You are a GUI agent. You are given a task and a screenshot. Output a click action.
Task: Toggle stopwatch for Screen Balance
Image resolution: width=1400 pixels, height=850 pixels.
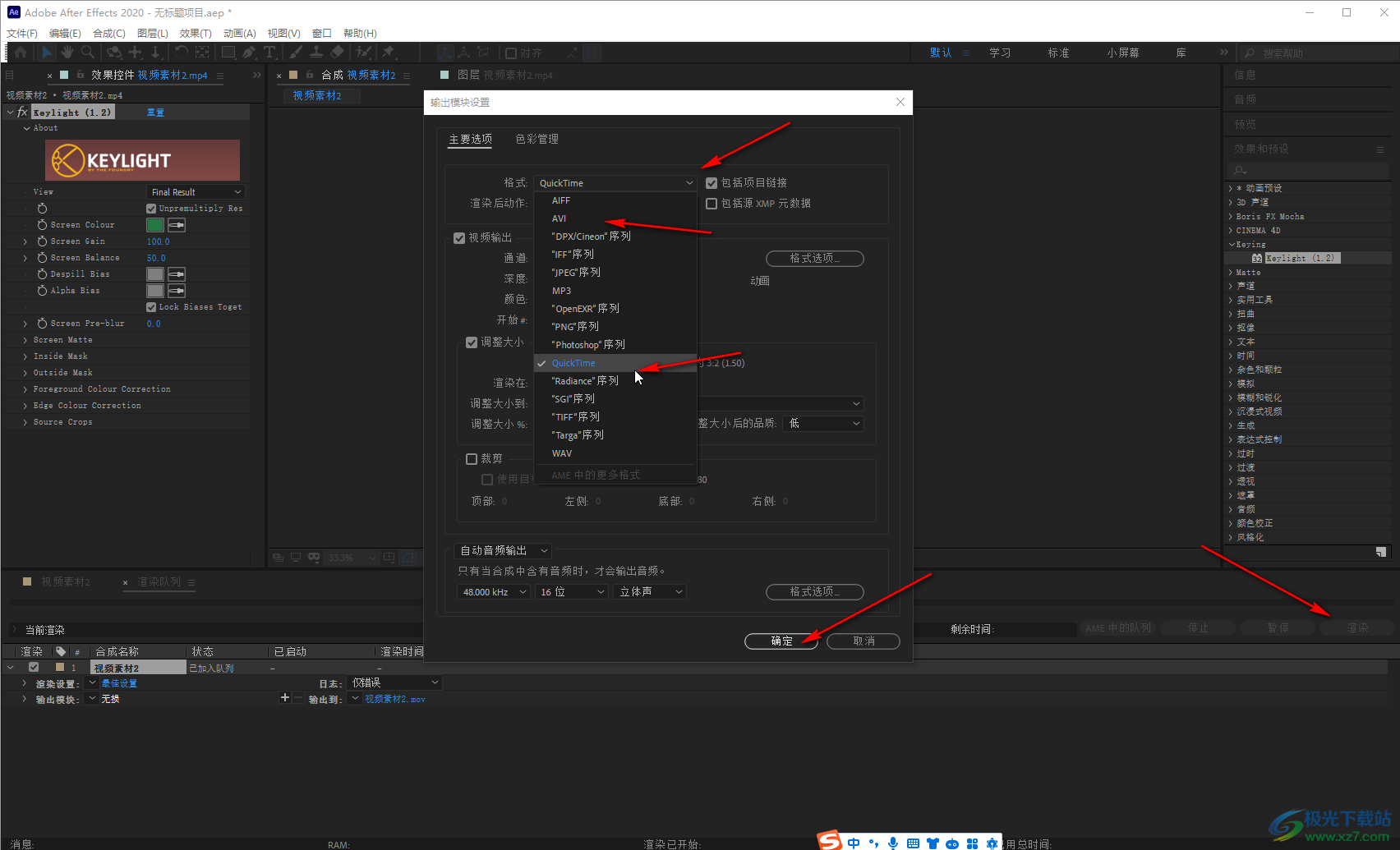[42, 258]
